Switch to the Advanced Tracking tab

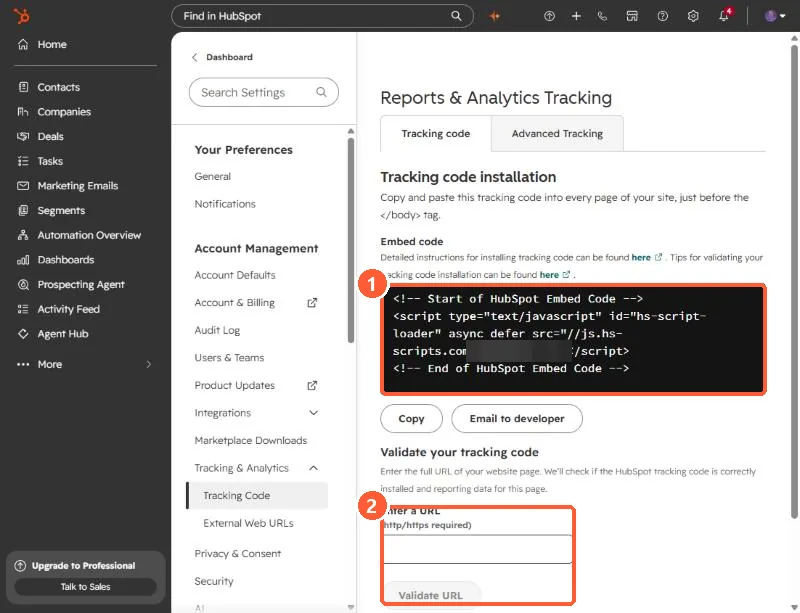pyautogui.click(x=557, y=134)
